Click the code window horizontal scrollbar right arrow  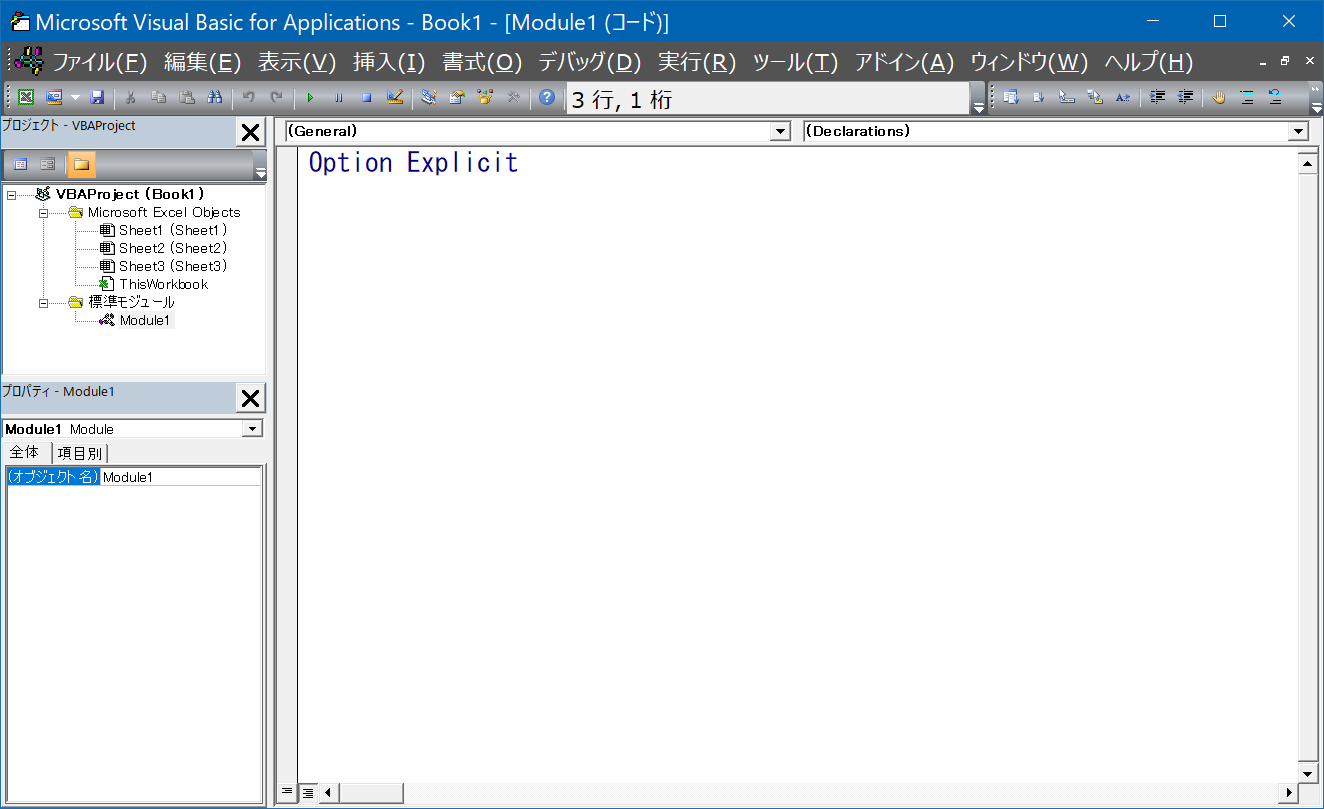pyautogui.click(x=1289, y=793)
